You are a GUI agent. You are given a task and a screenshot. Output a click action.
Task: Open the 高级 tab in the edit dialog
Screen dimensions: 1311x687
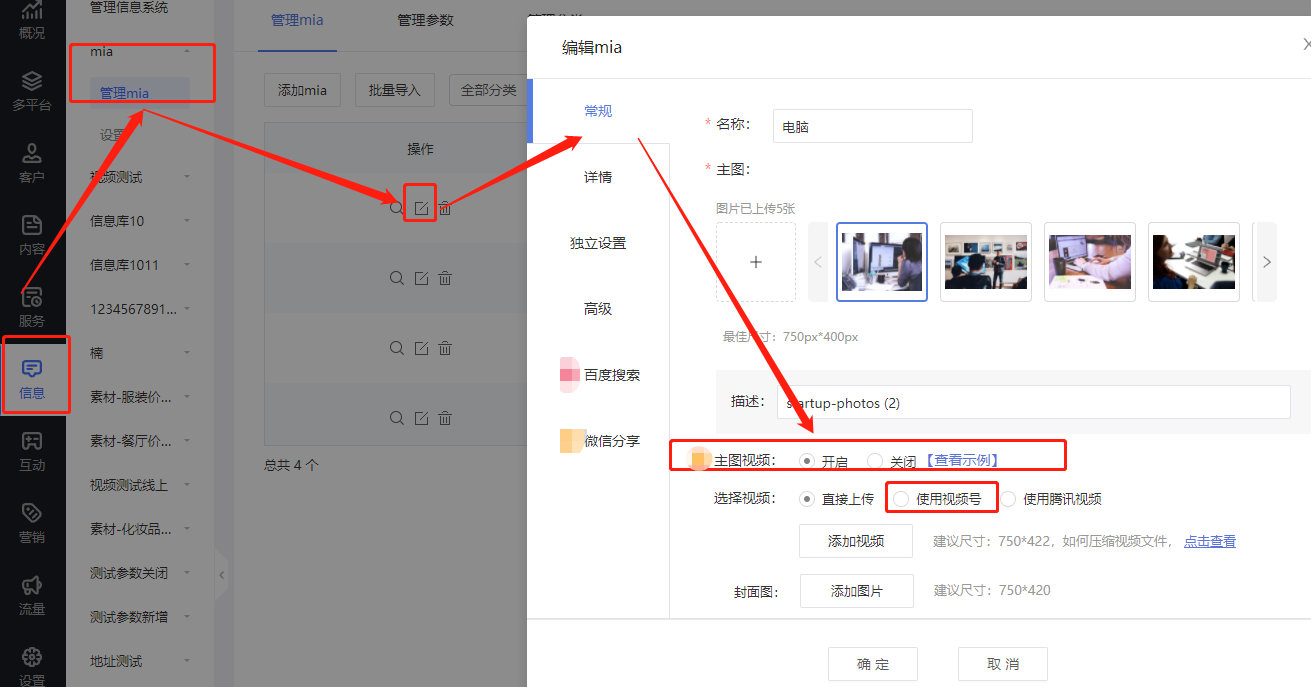[598, 309]
